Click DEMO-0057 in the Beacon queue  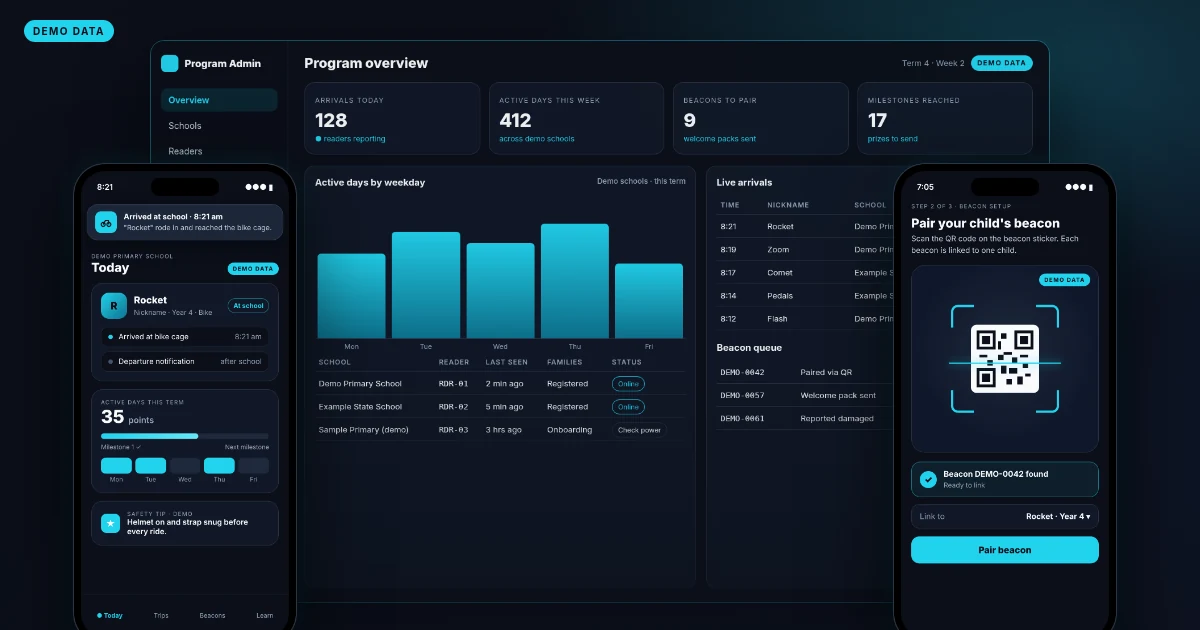tap(742, 396)
